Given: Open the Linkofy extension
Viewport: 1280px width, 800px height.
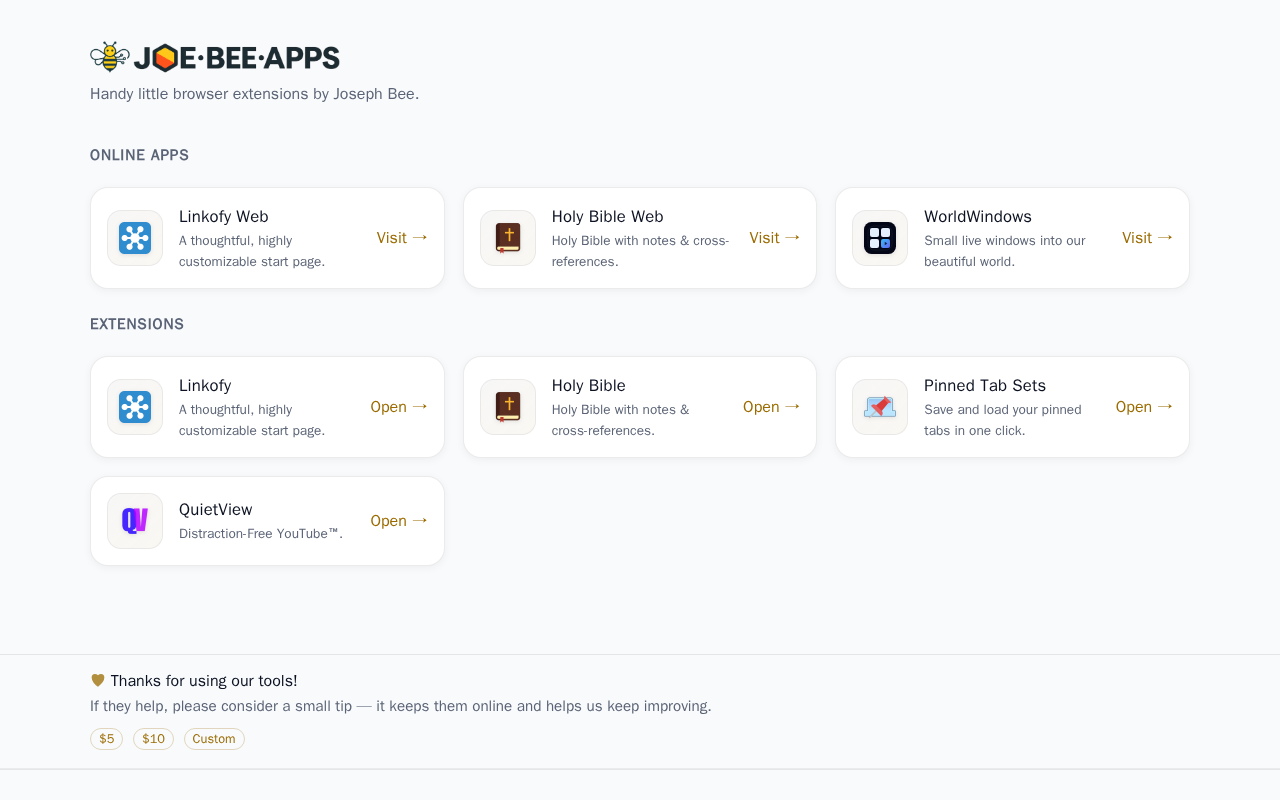Looking at the screenshot, I should 399,407.
